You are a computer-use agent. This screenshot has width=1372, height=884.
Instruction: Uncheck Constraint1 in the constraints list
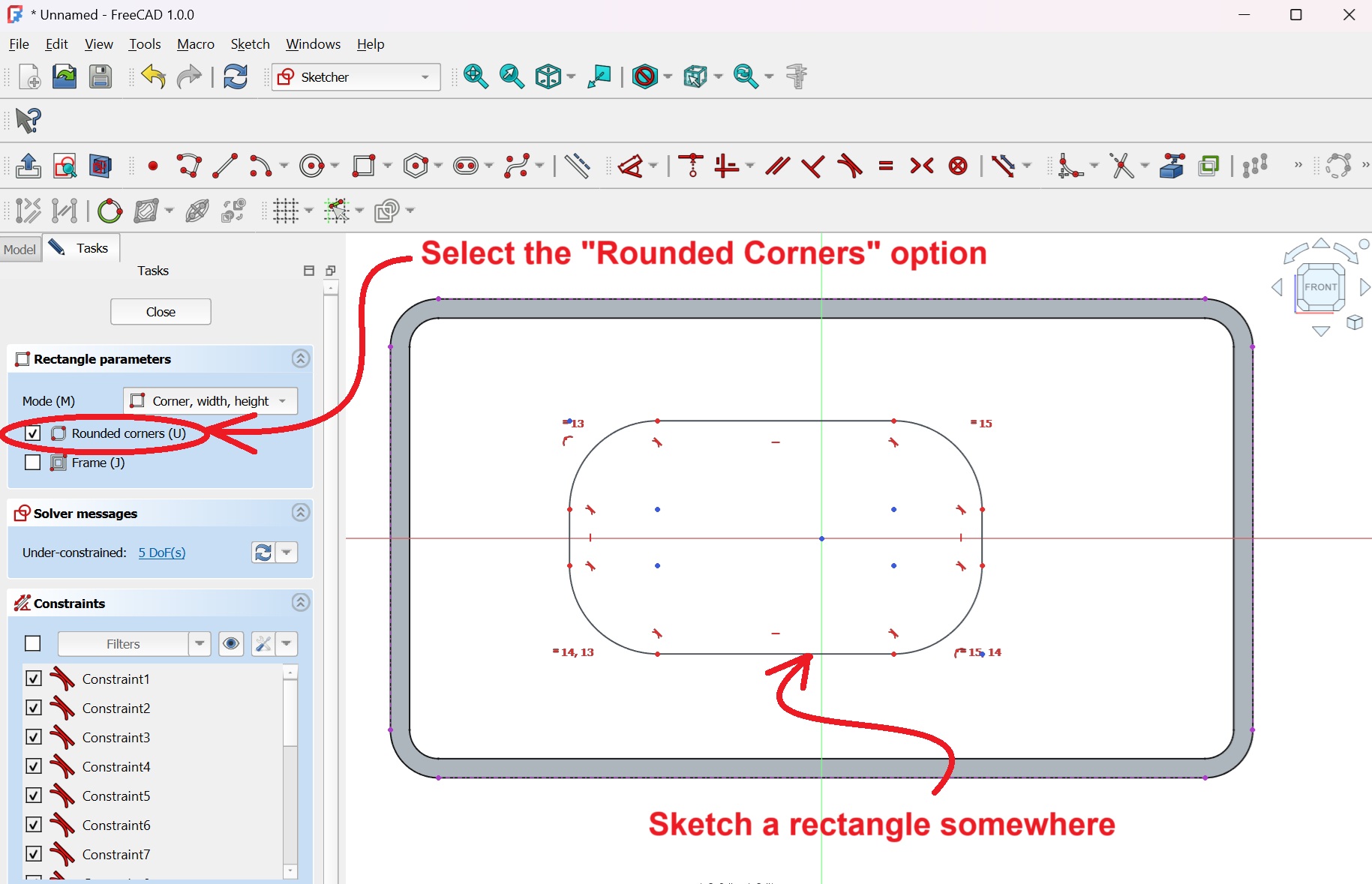[x=34, y=679]
